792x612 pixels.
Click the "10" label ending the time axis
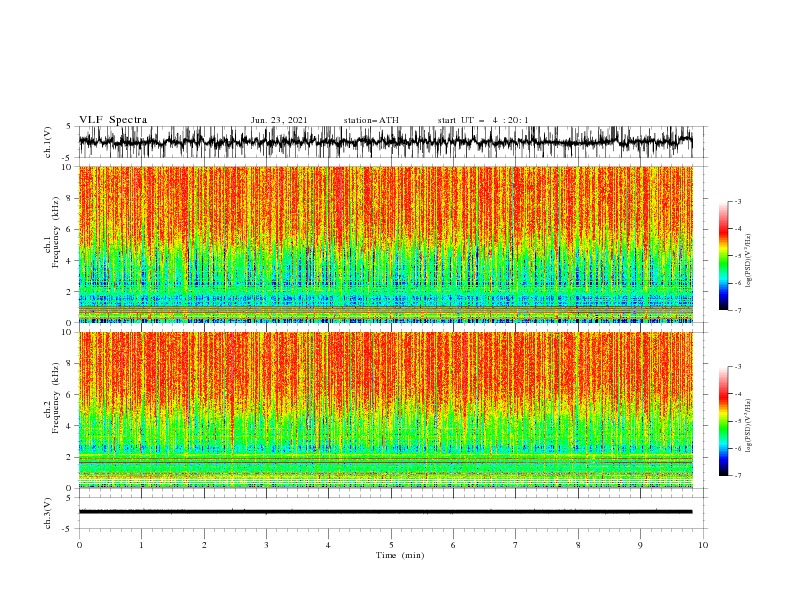(703, 545)
